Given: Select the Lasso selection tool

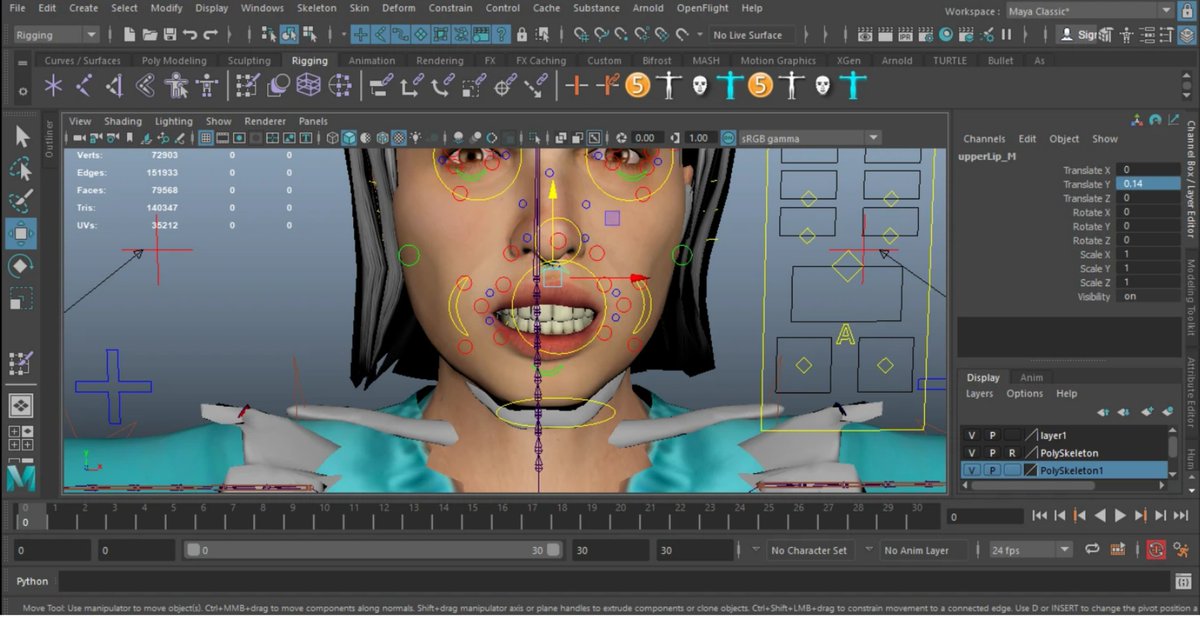Looking at the screenshot, I should pyautogui.click(x=21, y=169).
